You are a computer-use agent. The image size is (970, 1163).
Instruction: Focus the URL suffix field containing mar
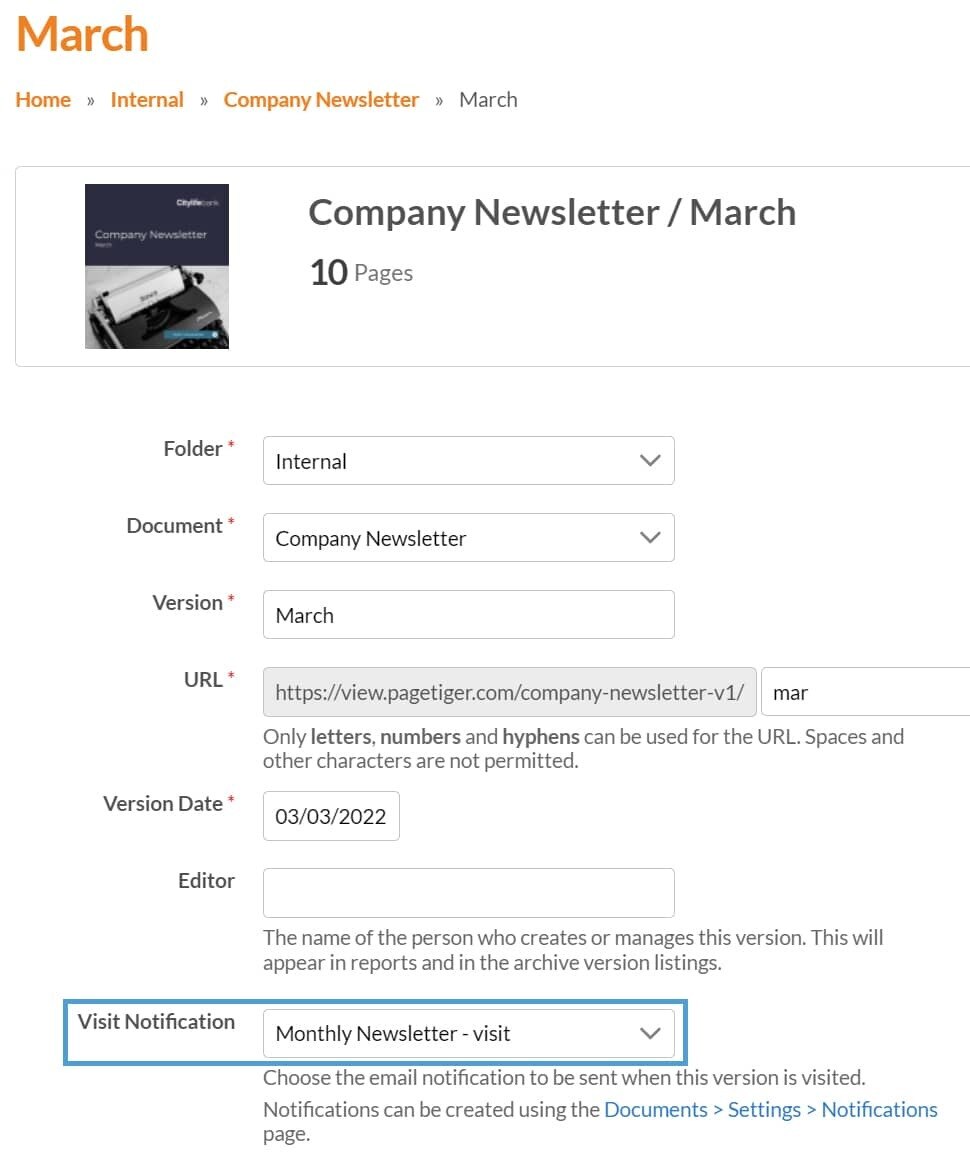pos(865,692)
